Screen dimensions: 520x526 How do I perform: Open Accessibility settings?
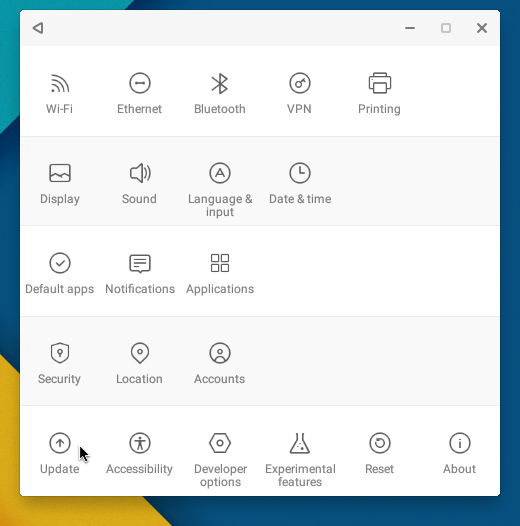140,454
